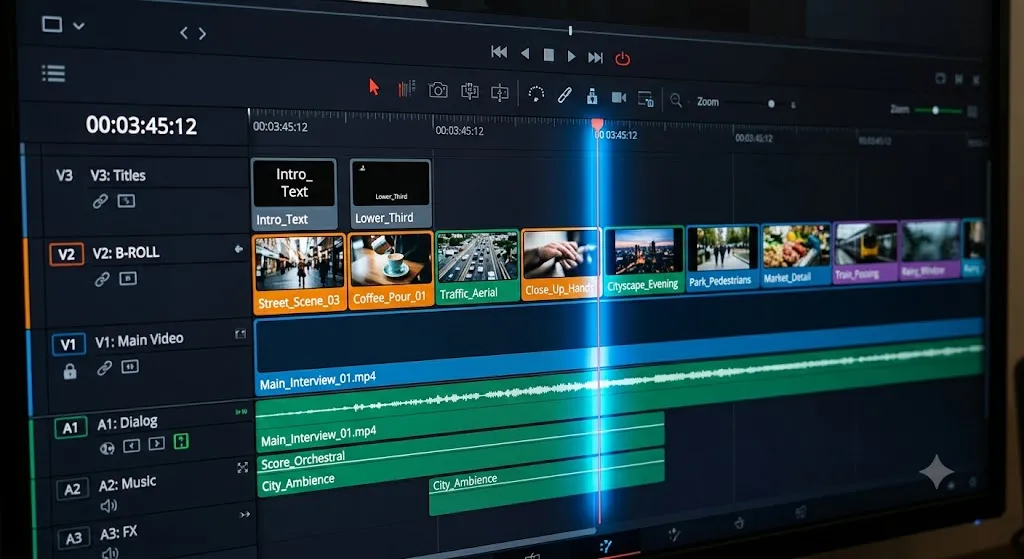Click the V3: Titles track name
The width and height of the screenshot is (1024, 559).
click(x=118, y=175)
